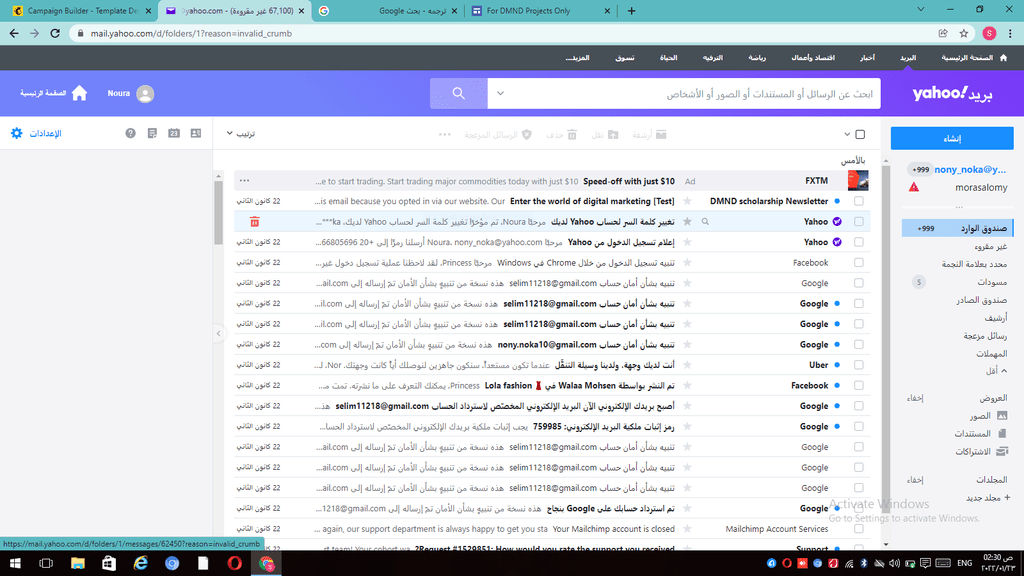Viewport: 1024px width, 576px height.
Task: Go back with the browser back arrow
Action: tap(14, 33)
